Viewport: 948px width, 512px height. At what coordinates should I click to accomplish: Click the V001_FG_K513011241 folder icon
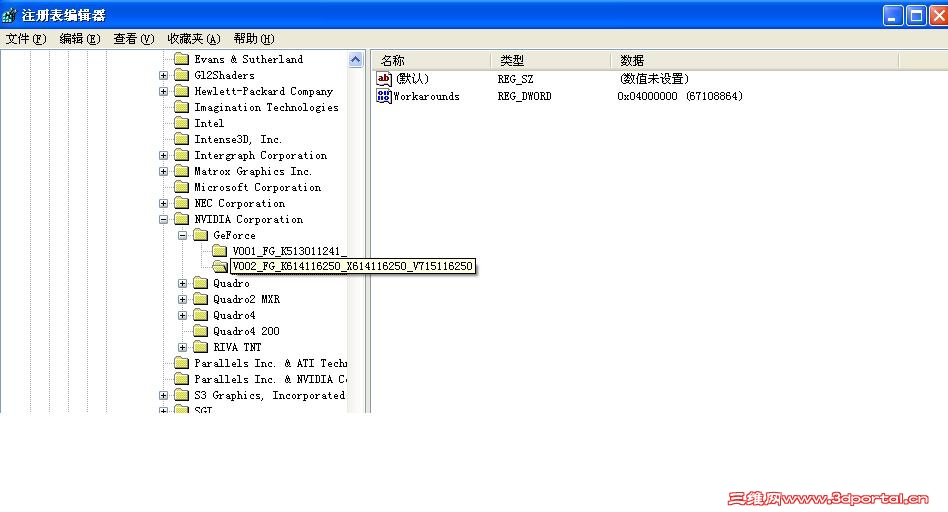click(x=219, y=251)
